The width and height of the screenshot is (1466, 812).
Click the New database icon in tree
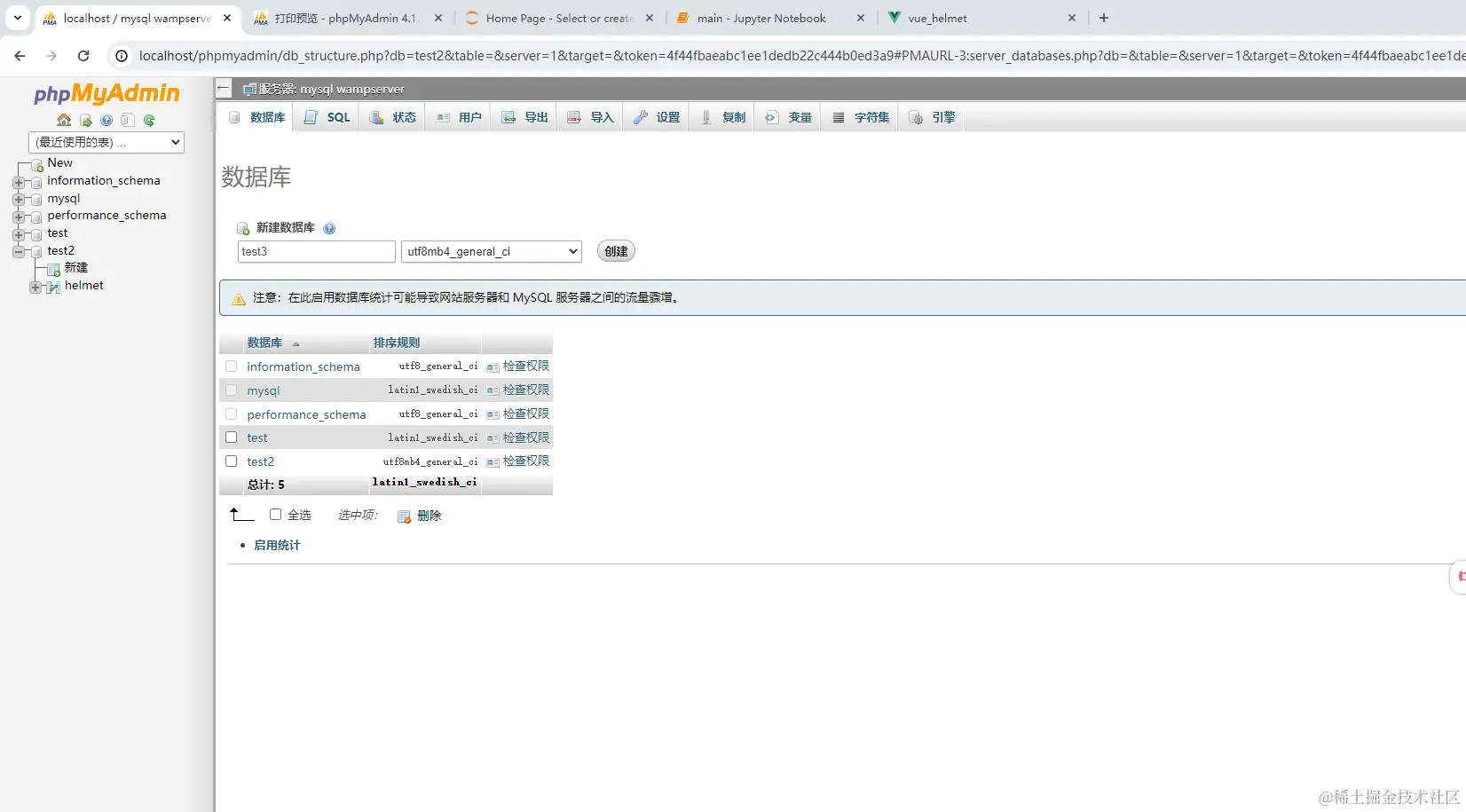(x=37, y=164)
